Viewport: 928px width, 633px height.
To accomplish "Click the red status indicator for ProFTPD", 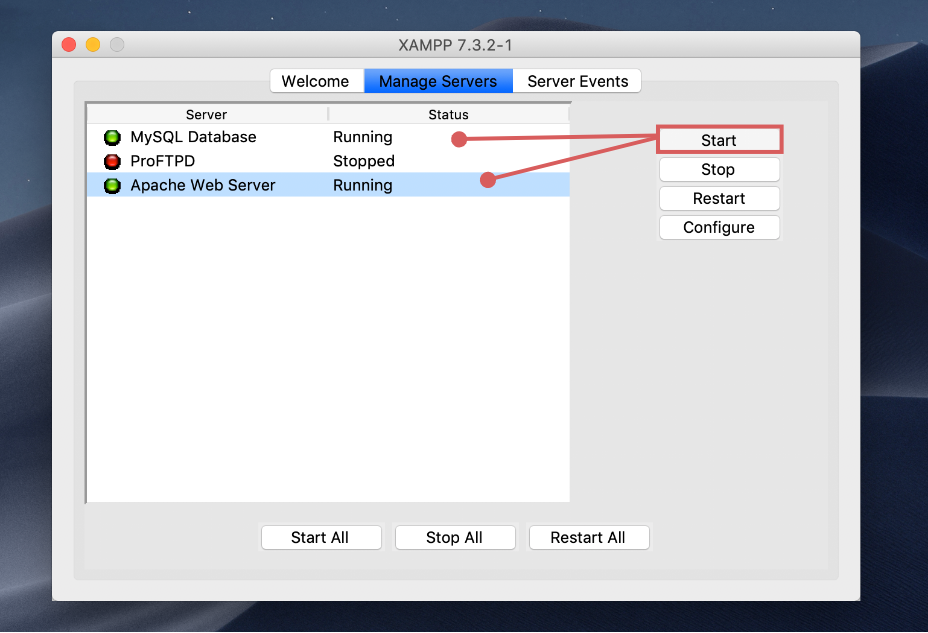I will coord(112,161).
